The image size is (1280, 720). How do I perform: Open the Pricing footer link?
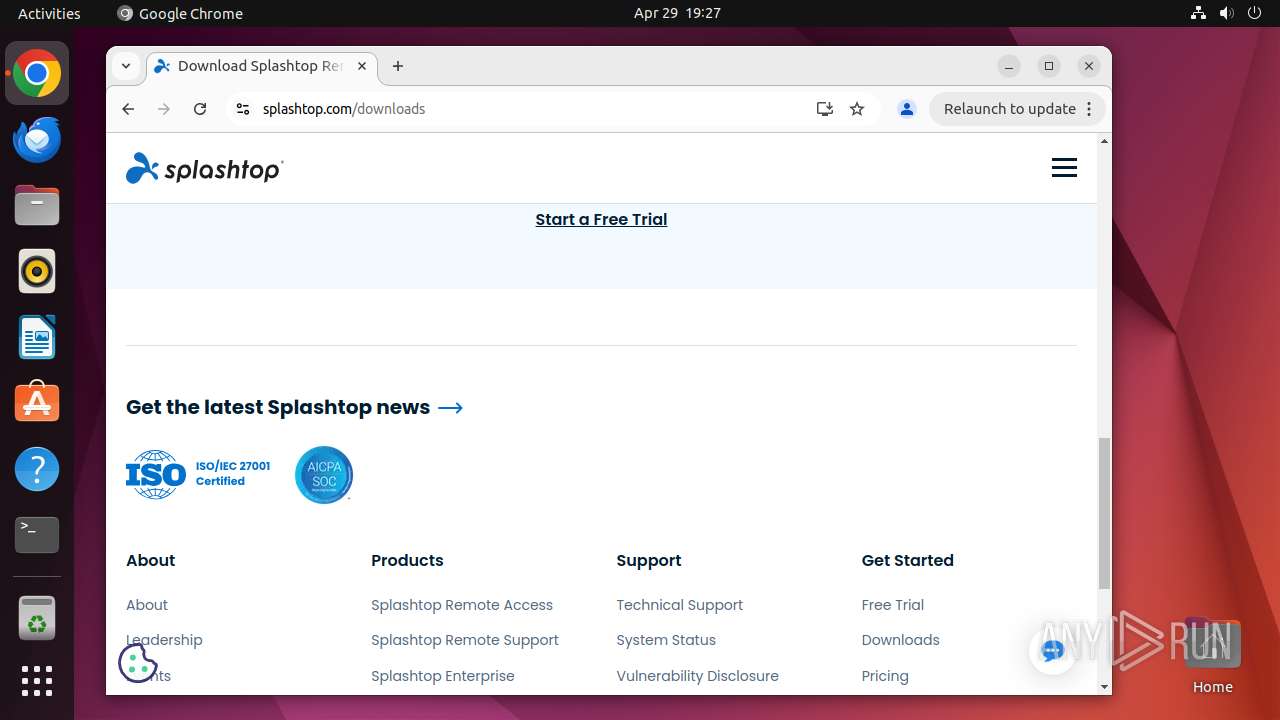tap(885, 676)
